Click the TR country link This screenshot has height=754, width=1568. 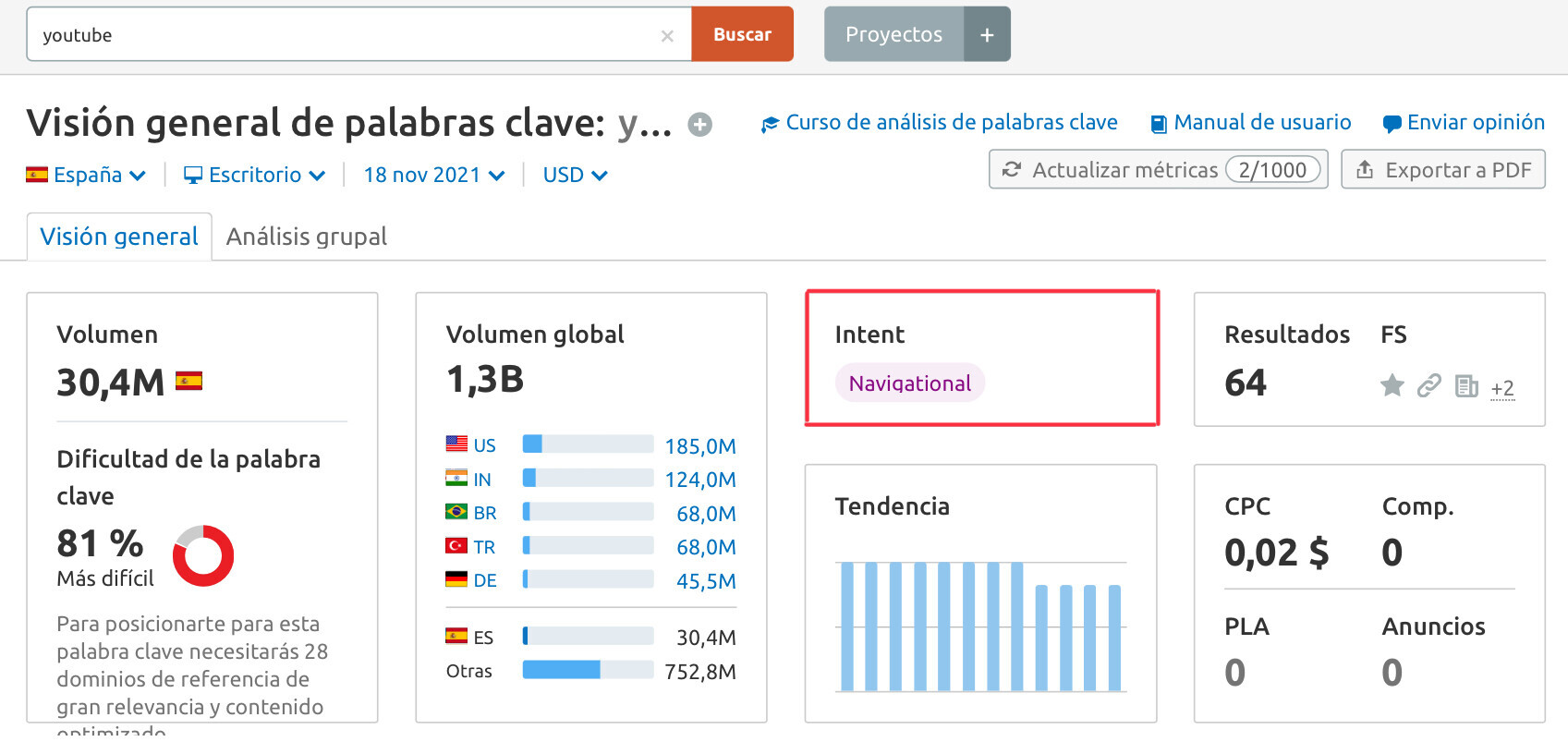click(484, 547)
